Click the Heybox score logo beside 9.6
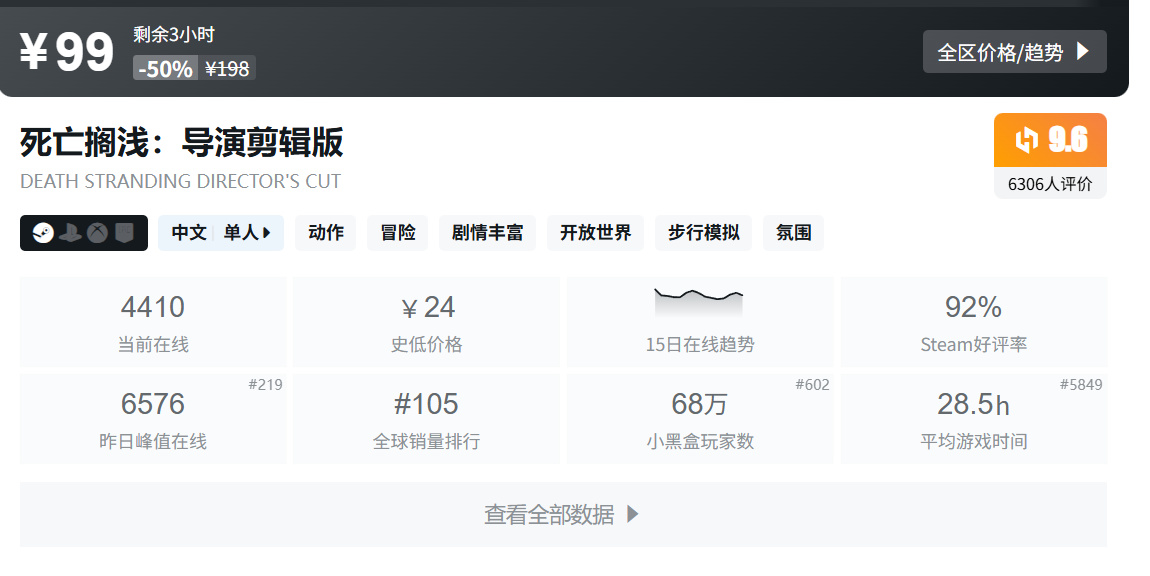The height and width of the screenshot is (576, 1150). (1027, 139)
